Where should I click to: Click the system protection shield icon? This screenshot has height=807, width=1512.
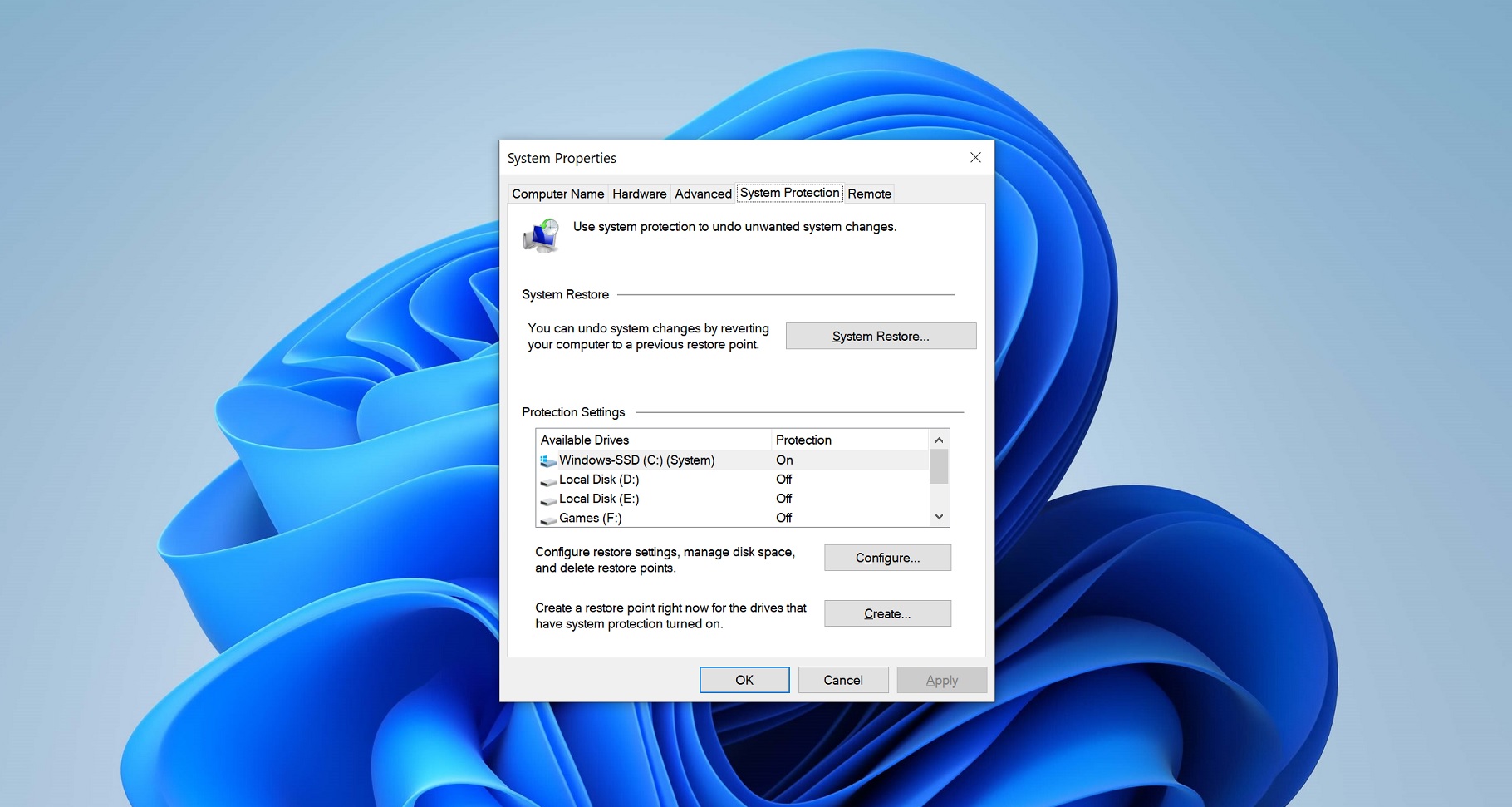[541, 235]
